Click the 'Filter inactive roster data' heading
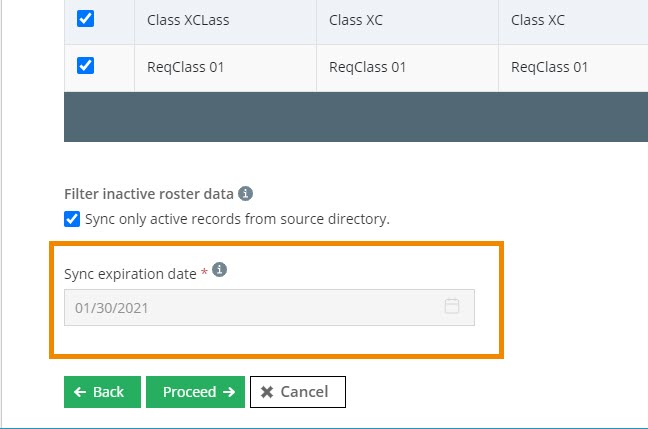The image size is (648, 429). click(x=148, y=194)
